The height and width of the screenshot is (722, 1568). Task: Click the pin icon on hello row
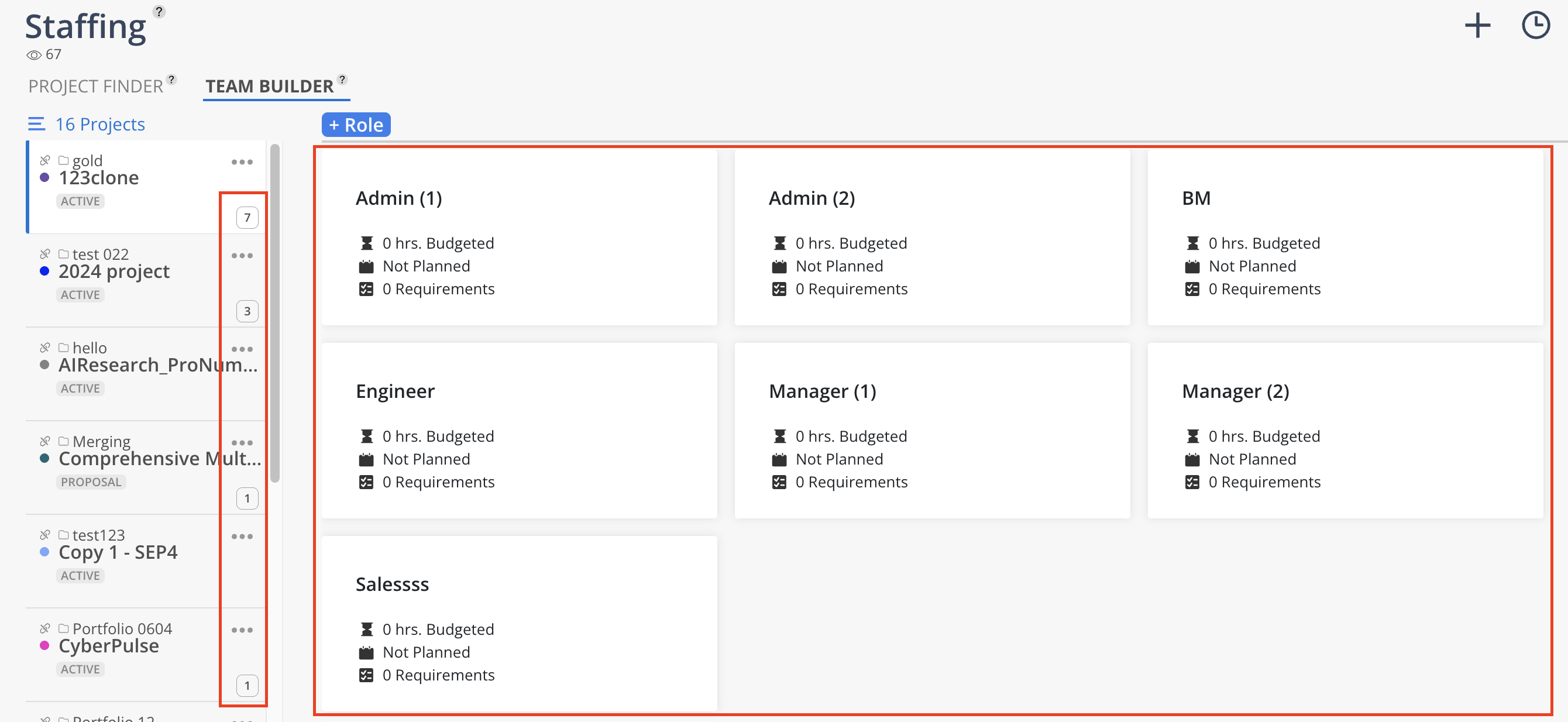click(45, 348)
